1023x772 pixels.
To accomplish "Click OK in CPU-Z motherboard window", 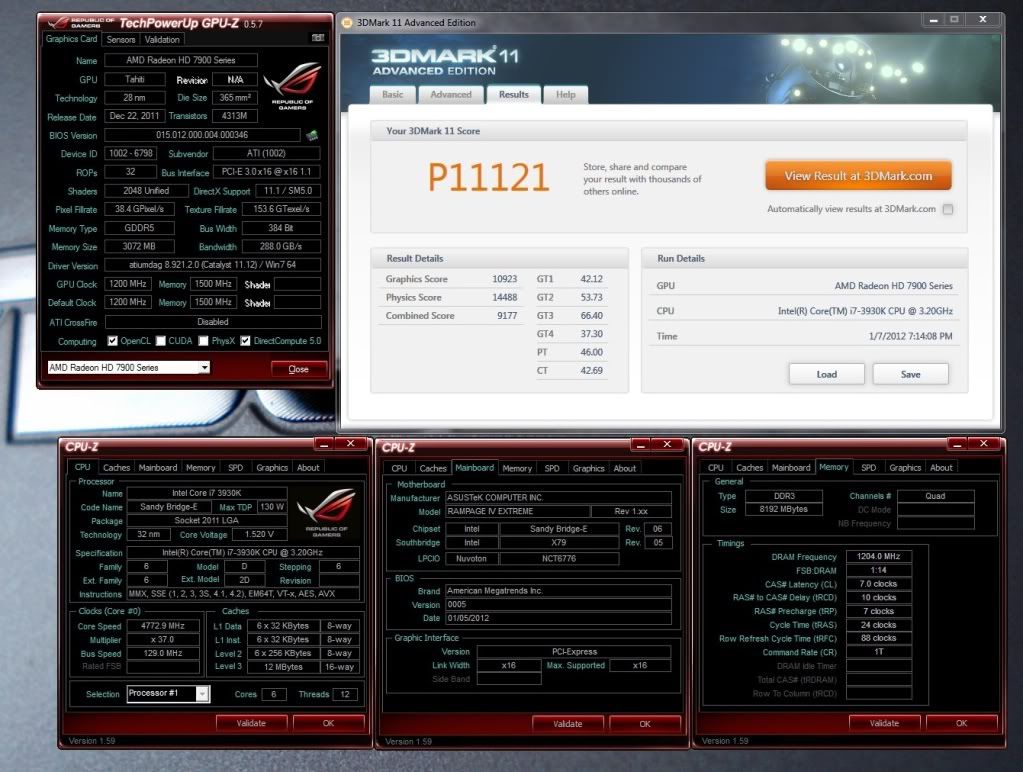I will click(x=645, y=724).
